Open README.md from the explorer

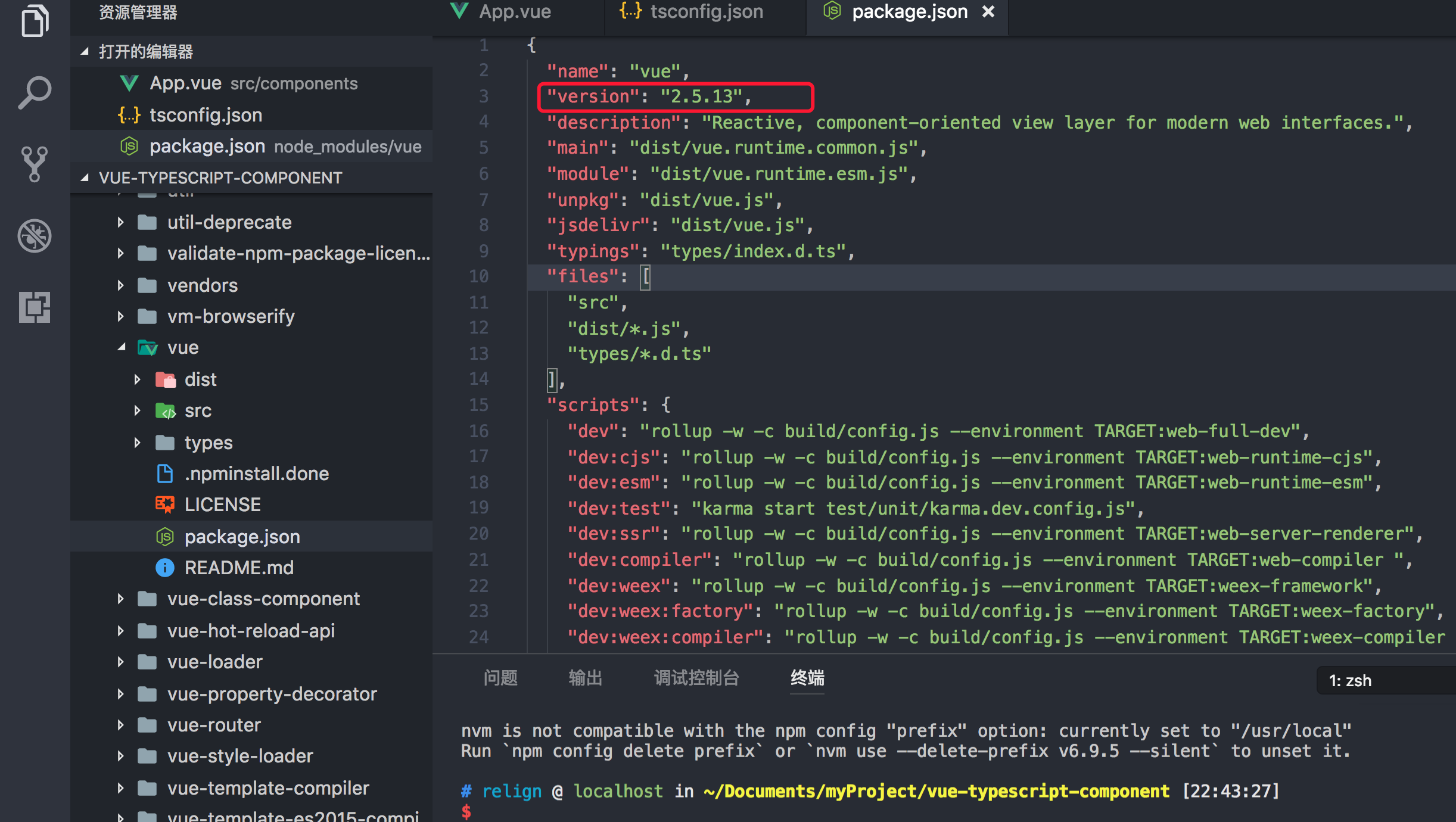(239, 567)
